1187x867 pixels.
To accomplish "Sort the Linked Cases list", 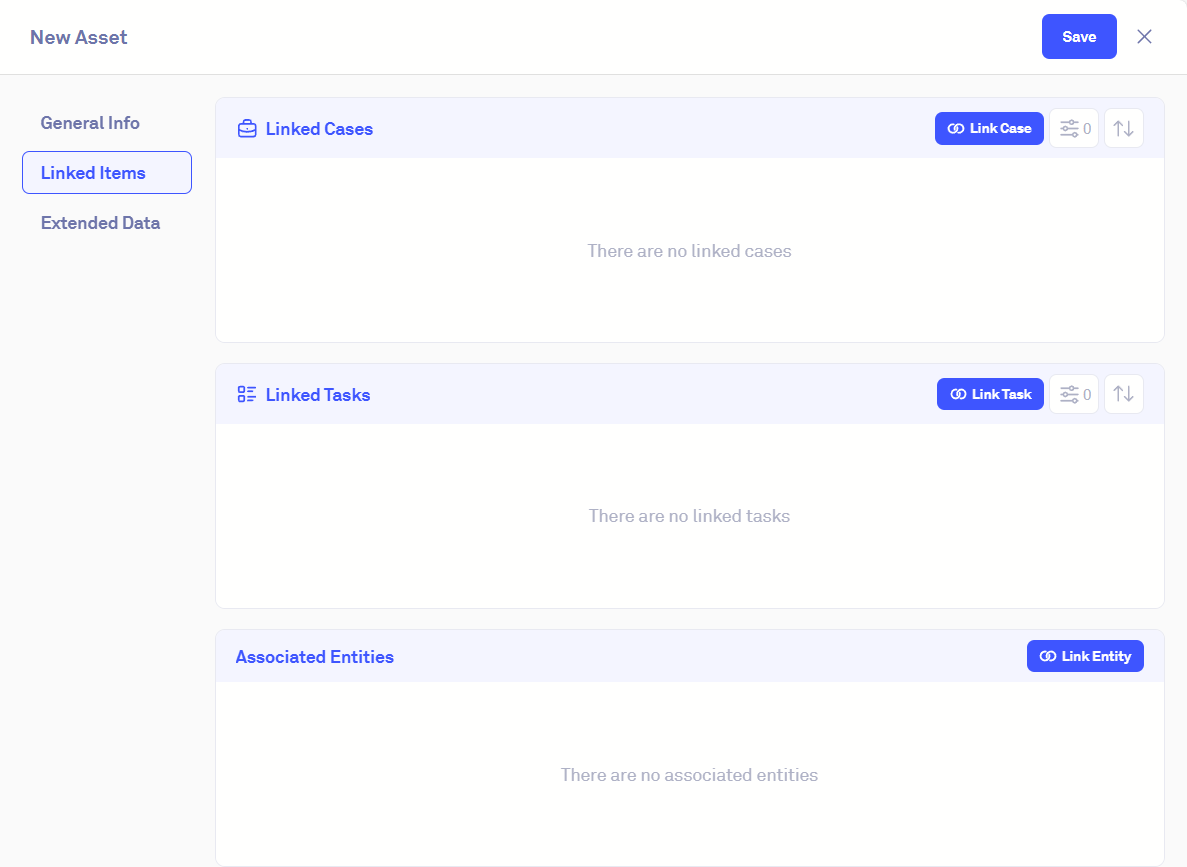I will pyautogui.click(x=1124, y=129).
